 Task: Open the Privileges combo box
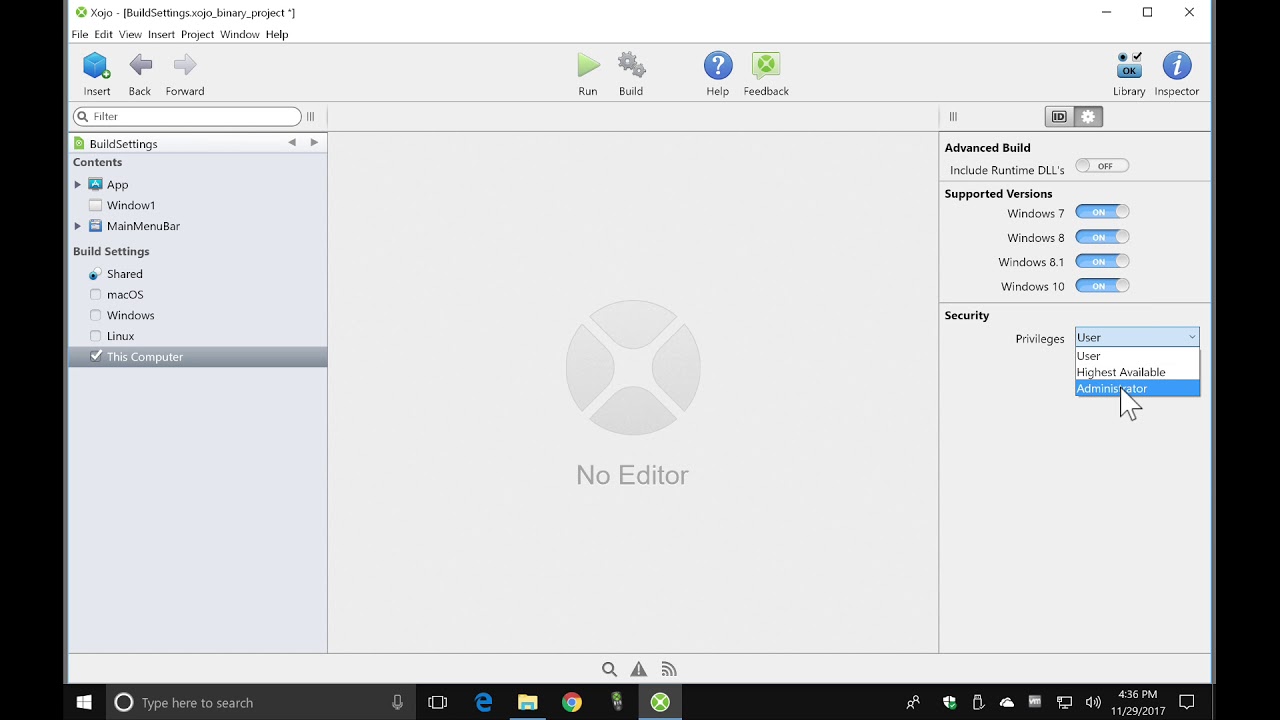[1137, 337]
